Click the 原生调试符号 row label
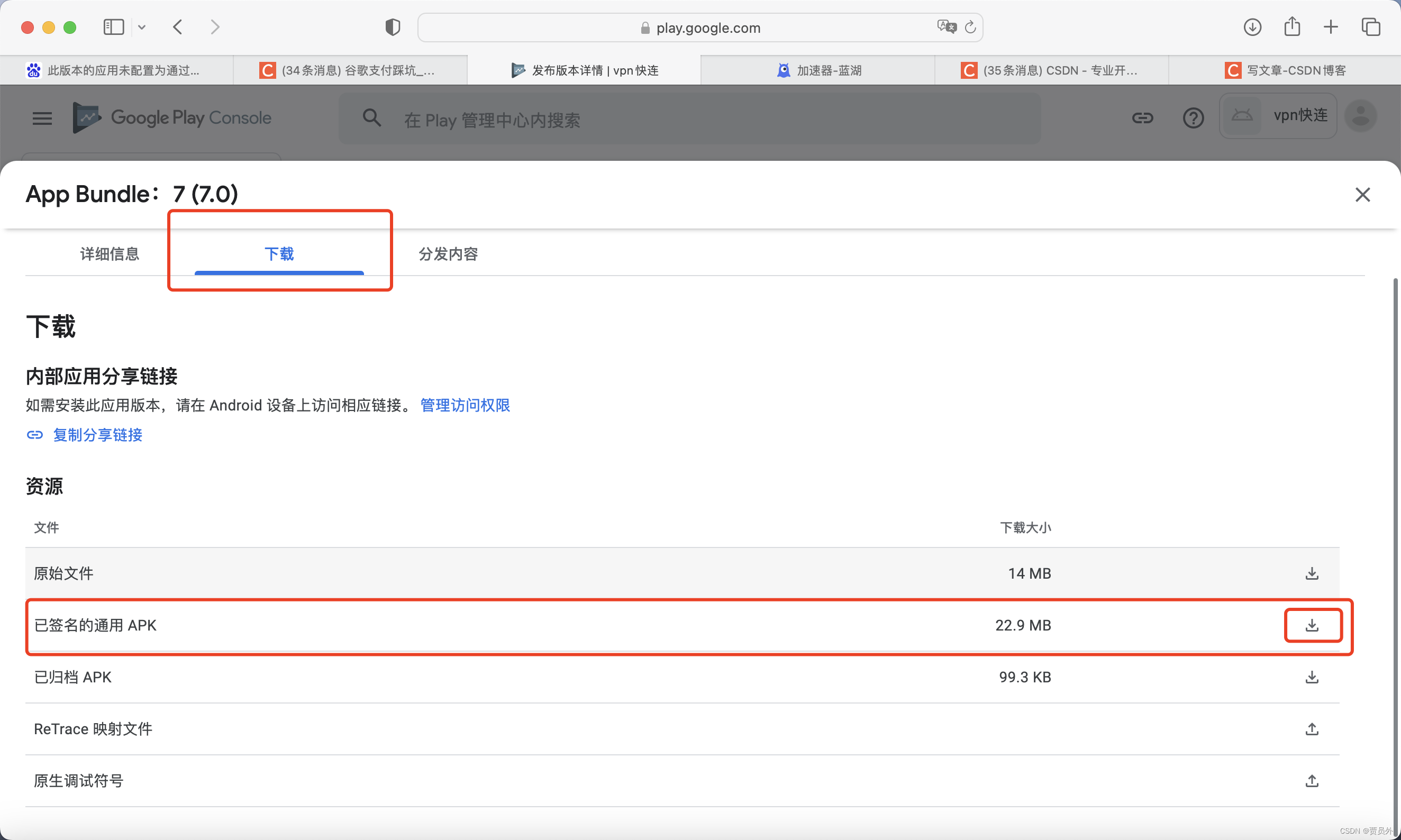This screenshot has width=1401, height=840. click(79, 781)
